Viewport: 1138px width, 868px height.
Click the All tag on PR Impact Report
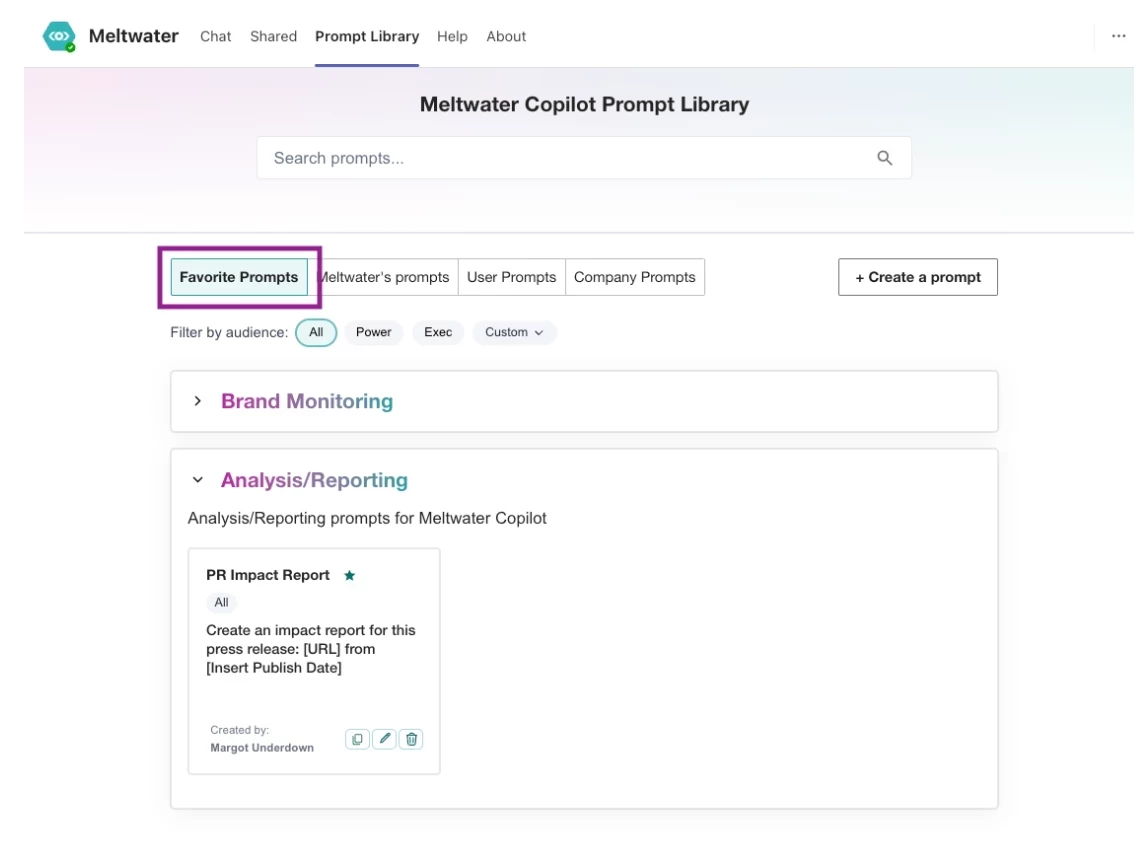pos(221,602)
